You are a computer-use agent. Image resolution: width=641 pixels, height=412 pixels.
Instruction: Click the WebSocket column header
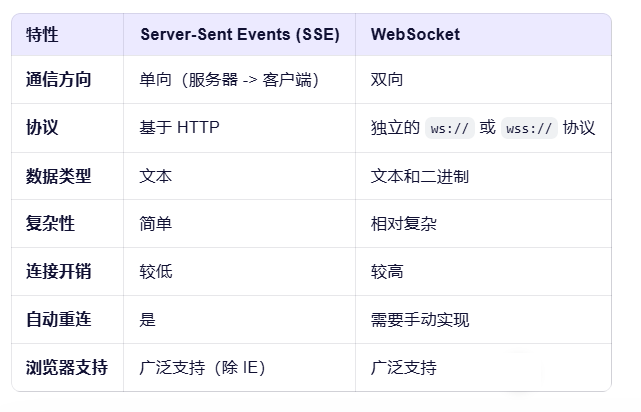pos(415,34)
